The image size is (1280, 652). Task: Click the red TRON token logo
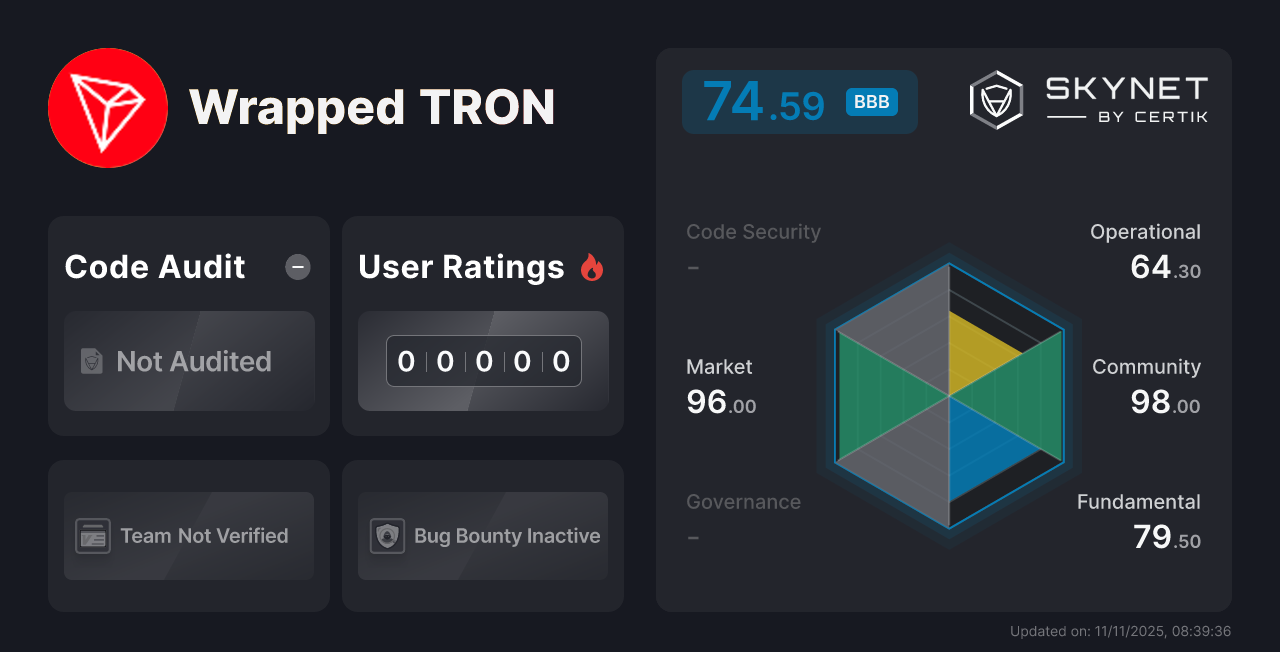[108, 107]
